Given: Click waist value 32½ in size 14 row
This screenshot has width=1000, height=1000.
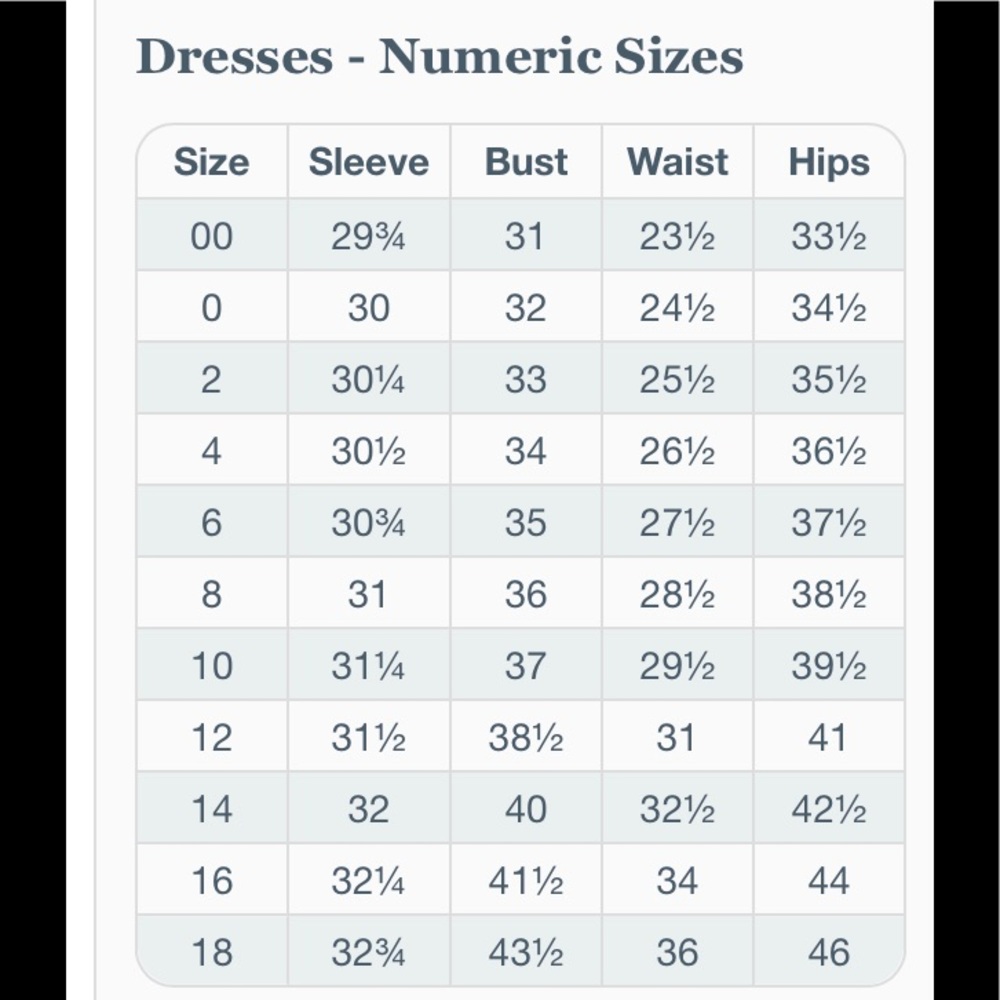Looking at the screenshot, I should [677, 809].
